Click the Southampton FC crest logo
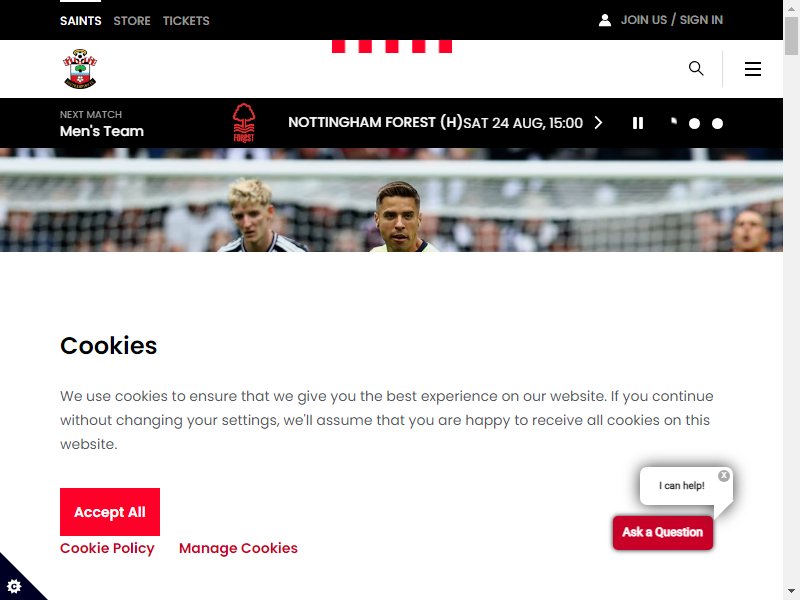 click(x=80, y=69)
